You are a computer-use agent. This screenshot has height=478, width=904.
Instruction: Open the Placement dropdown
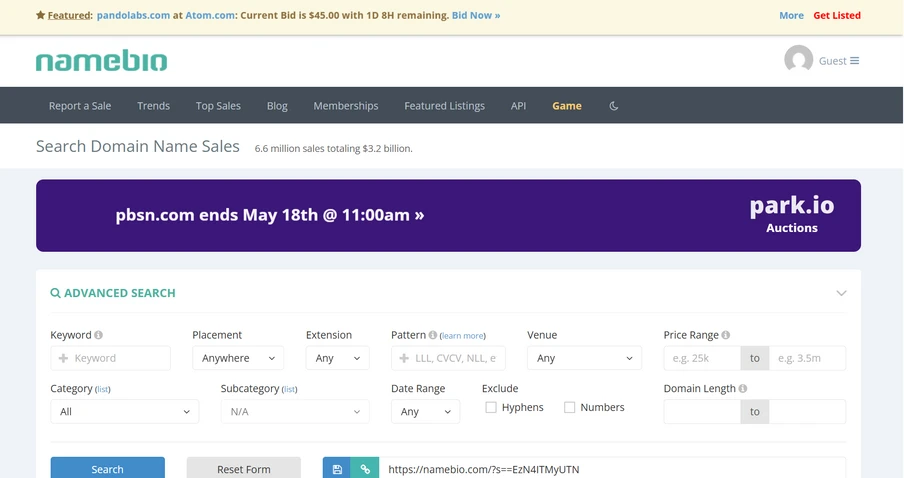click(x=238, y=358)
